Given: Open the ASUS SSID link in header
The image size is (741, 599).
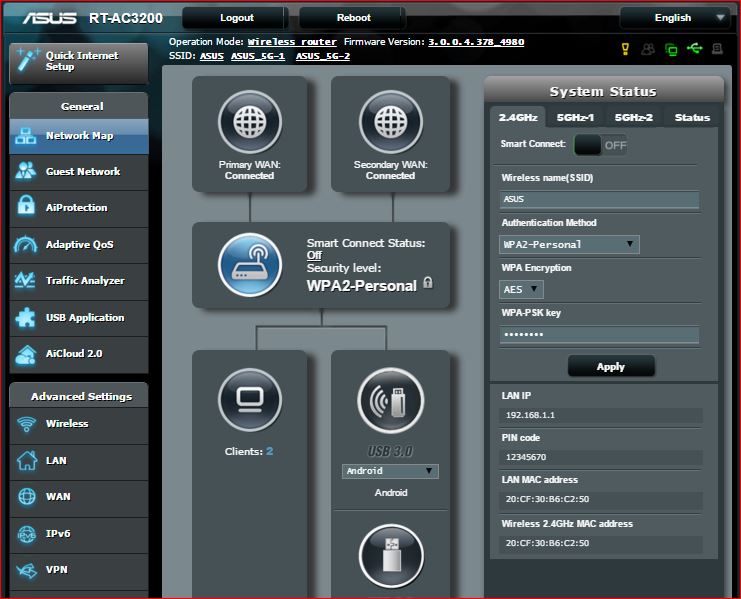Looking at the screenshot, I should point(212,56).
